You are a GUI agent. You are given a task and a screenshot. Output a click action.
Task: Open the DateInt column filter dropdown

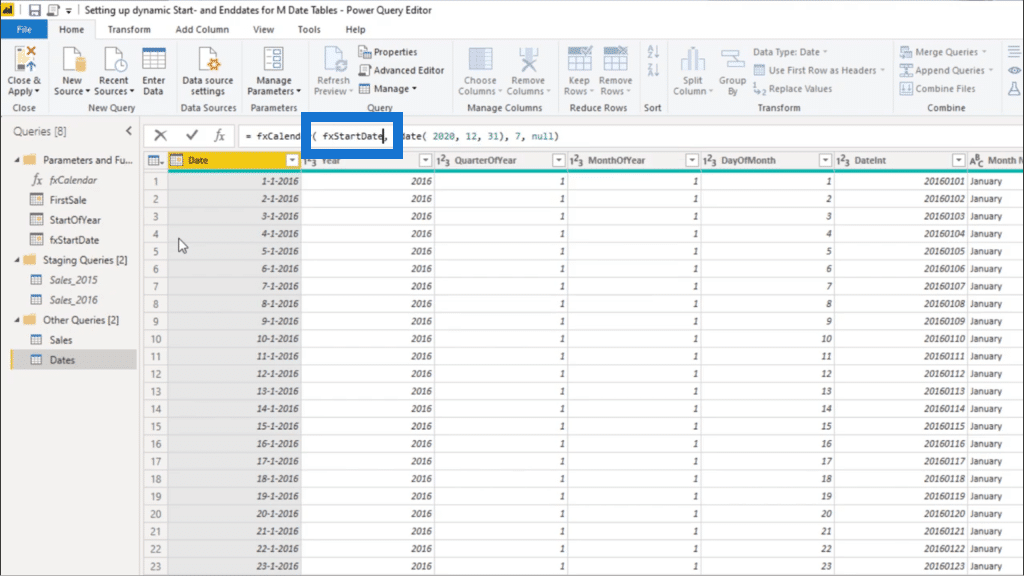pyautogui.click(x=958, y=160)
